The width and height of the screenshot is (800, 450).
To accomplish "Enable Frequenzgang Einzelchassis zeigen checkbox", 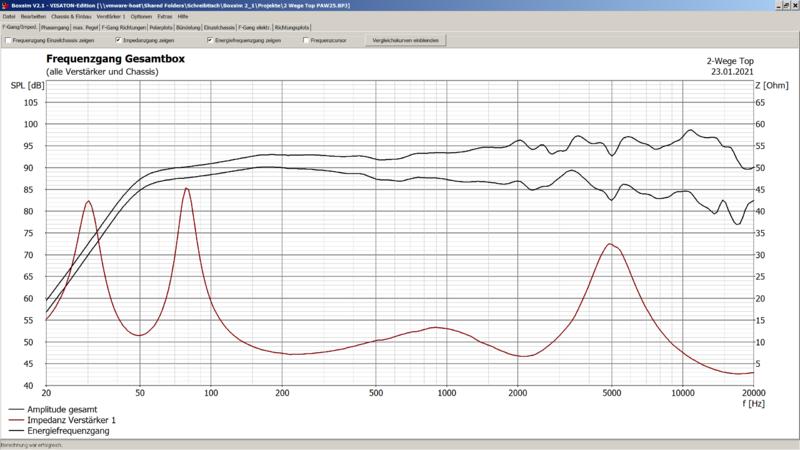I will pos(9,41).
